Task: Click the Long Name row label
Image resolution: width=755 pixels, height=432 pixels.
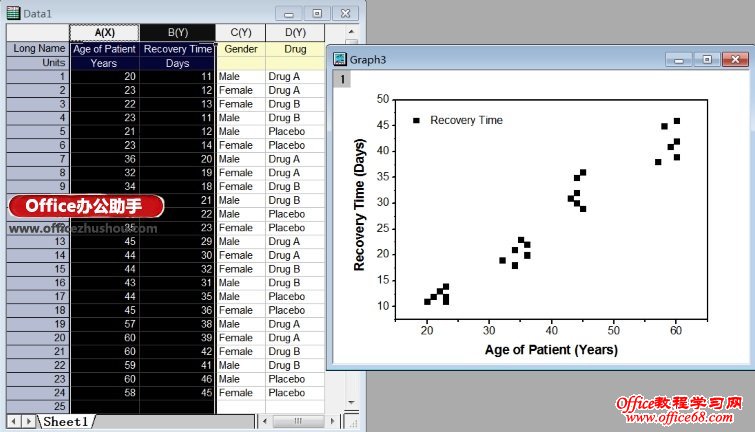Action: coord(38,49)
